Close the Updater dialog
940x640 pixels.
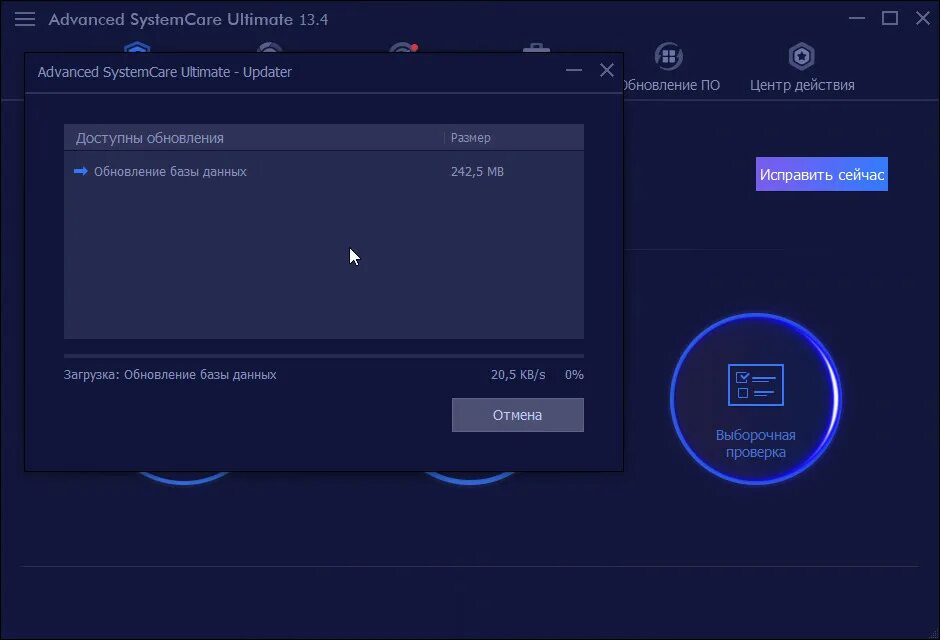tap(607, 71)
